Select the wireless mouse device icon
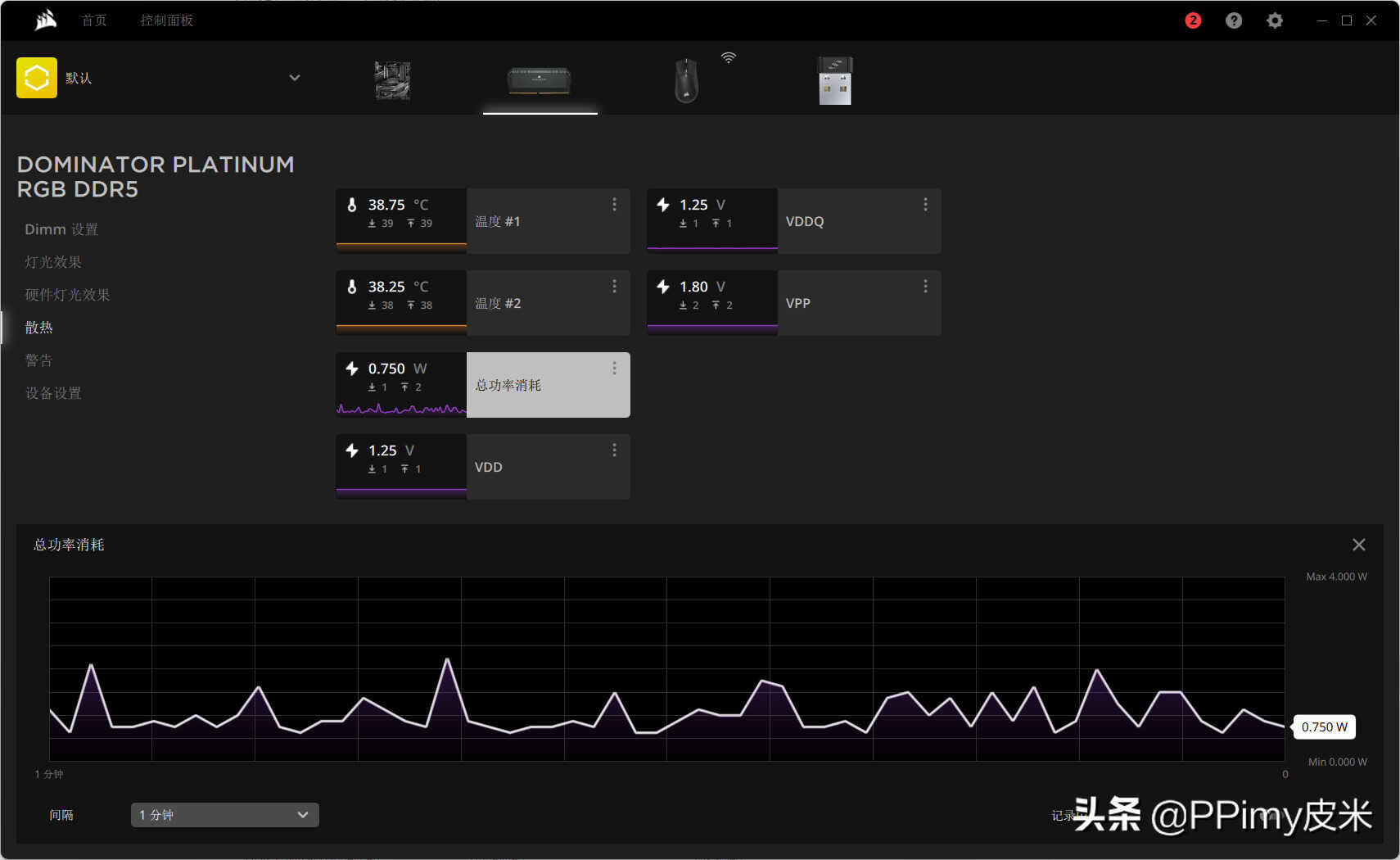Screen dimensions: 1400x860 686,81
